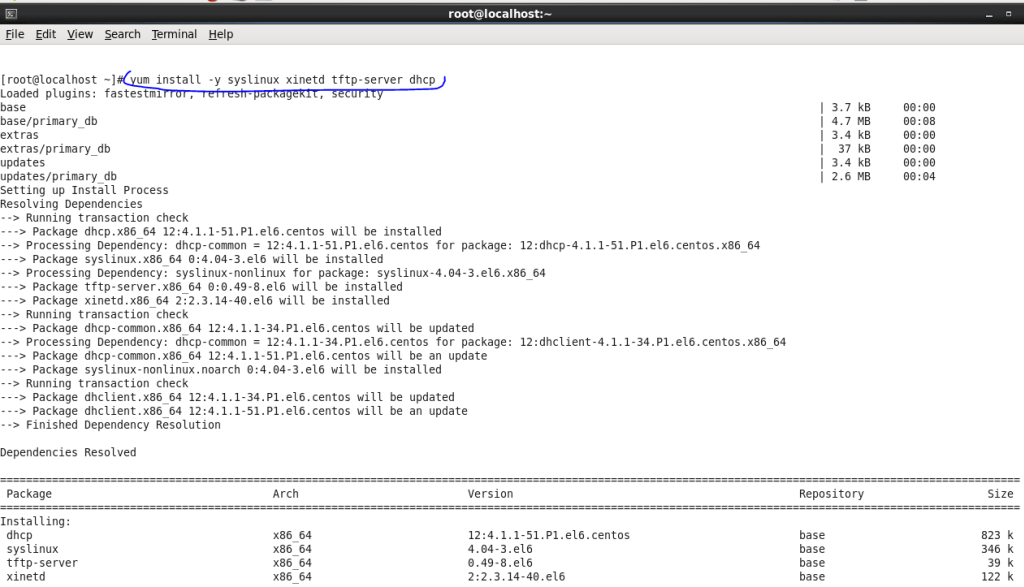Screen dimensions: 1024x587
Task: Click the Package column header
Action: [x=29, y=494]
